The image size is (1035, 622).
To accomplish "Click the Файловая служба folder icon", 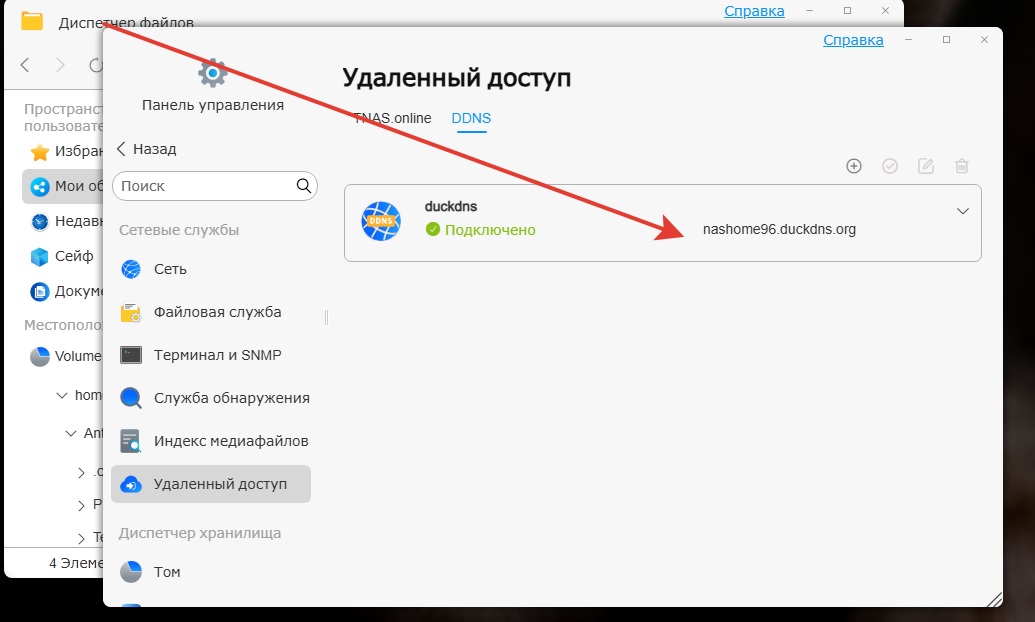I will 131,312.
